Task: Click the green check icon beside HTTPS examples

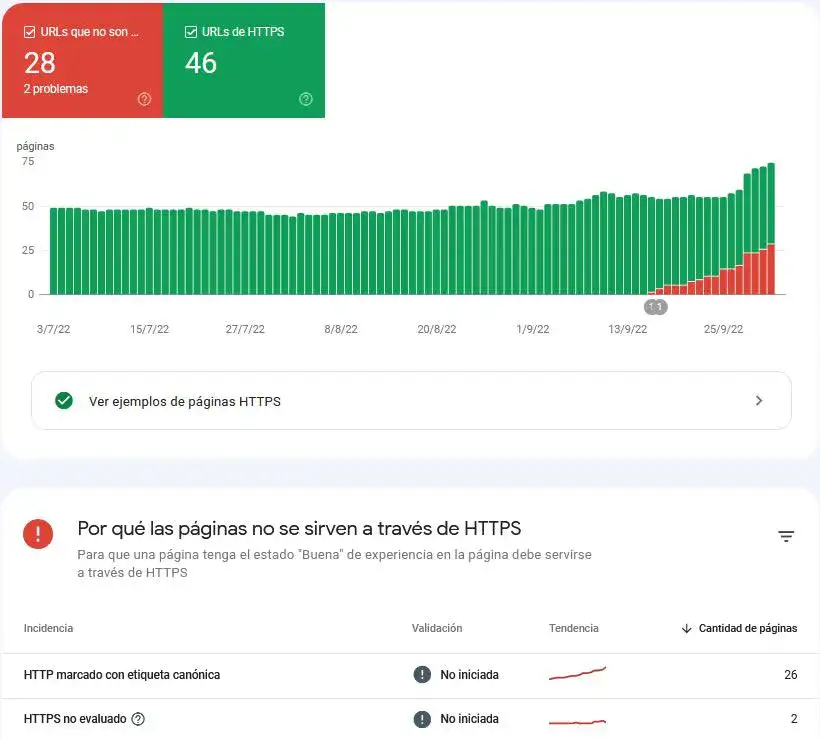Action: tap(64, 401)
